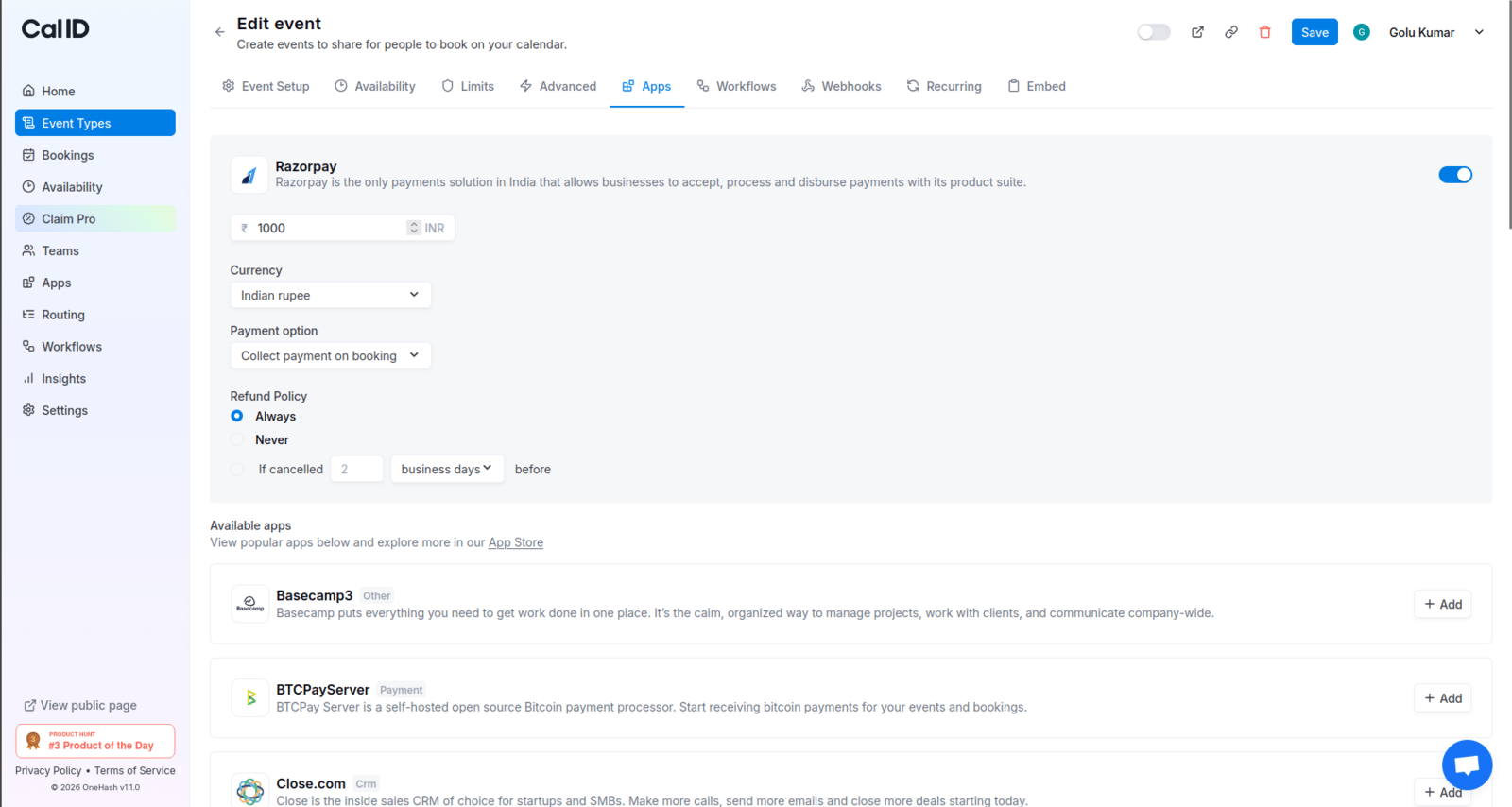This screenshot has width=1512, height=807.
Task: Open Bookings in sidebar
Action: tap(95, 155)
